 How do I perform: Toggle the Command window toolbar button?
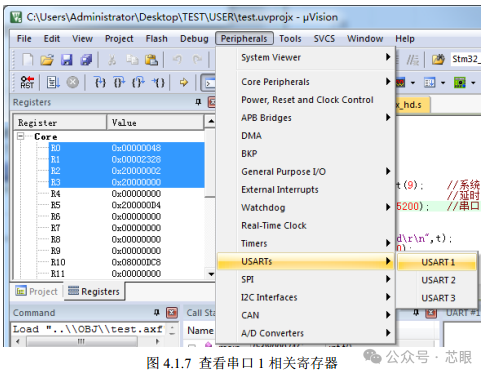coord(209,83)
